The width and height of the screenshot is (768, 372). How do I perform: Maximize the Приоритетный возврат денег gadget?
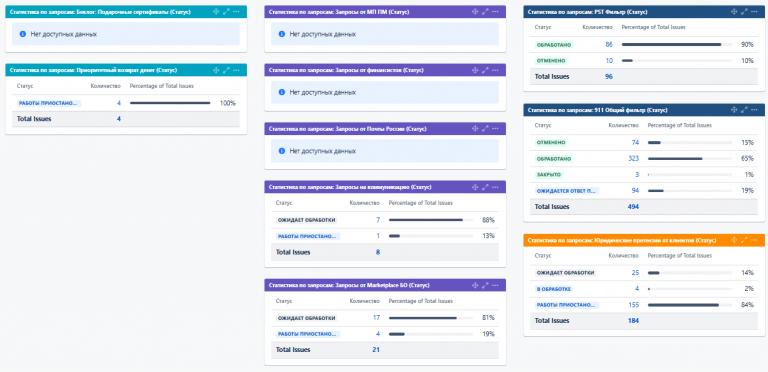(226, 70)
